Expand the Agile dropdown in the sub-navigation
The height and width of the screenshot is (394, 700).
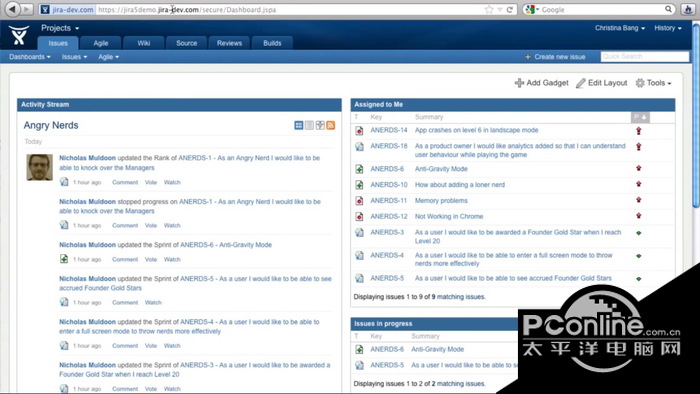tap(108, 57)
